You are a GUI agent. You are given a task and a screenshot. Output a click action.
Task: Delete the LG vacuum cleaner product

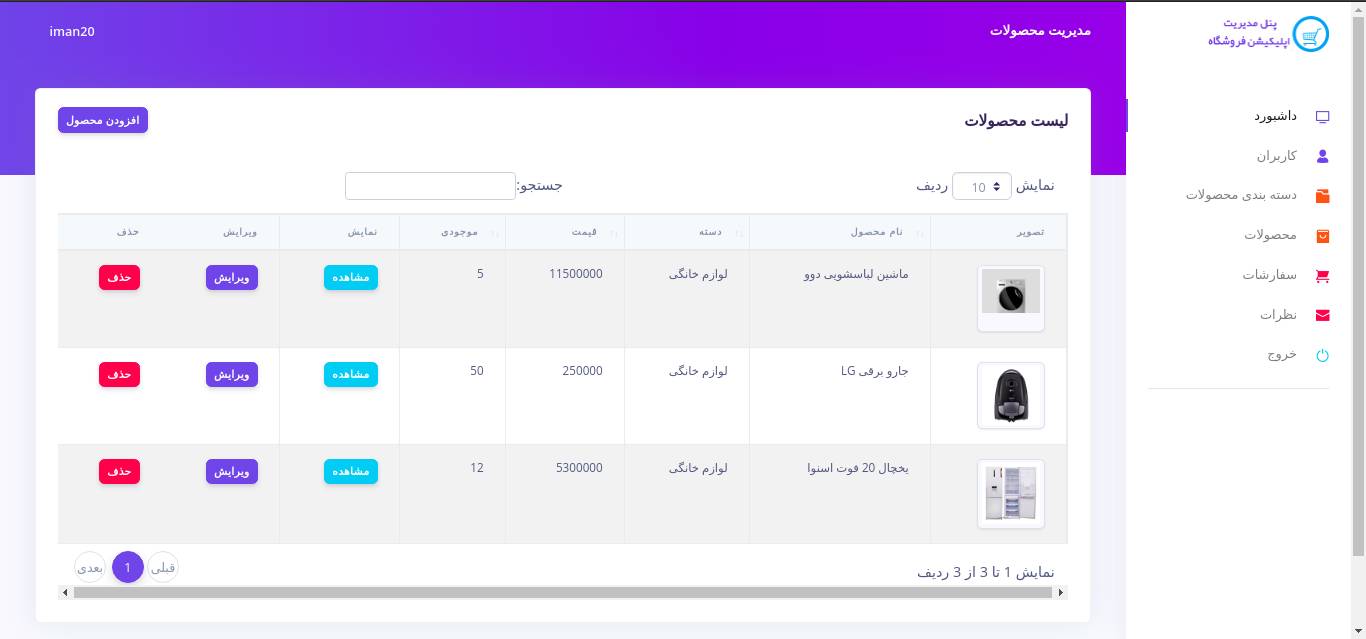119,374
